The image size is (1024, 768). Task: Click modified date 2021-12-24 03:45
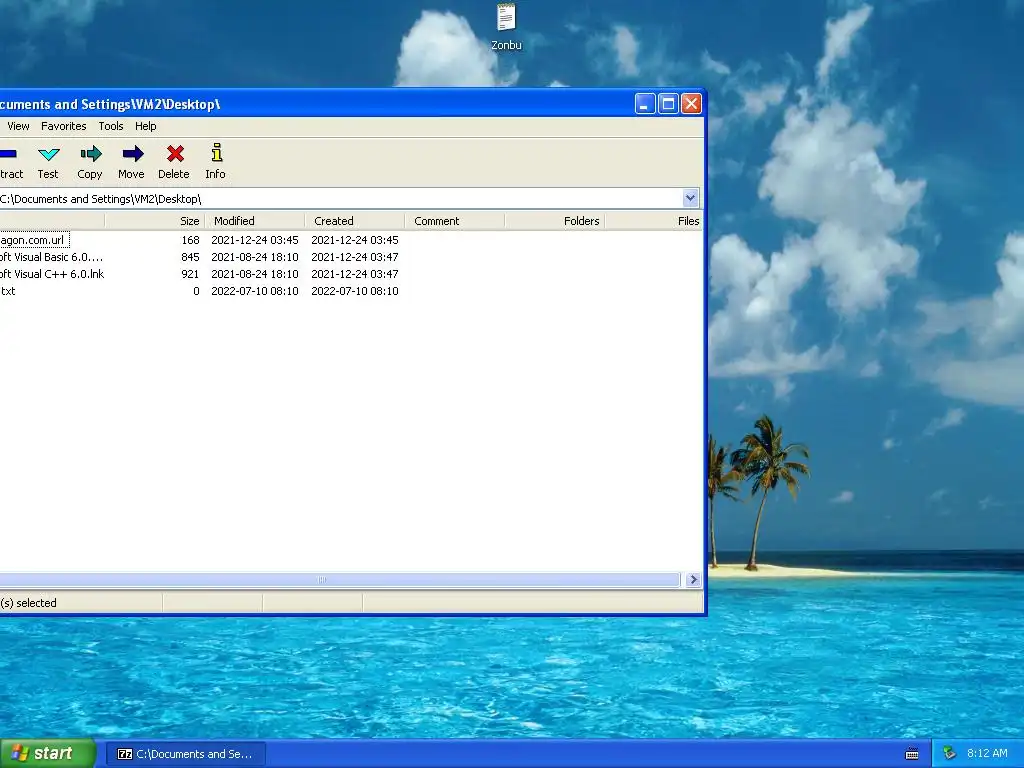coord(255,240)
